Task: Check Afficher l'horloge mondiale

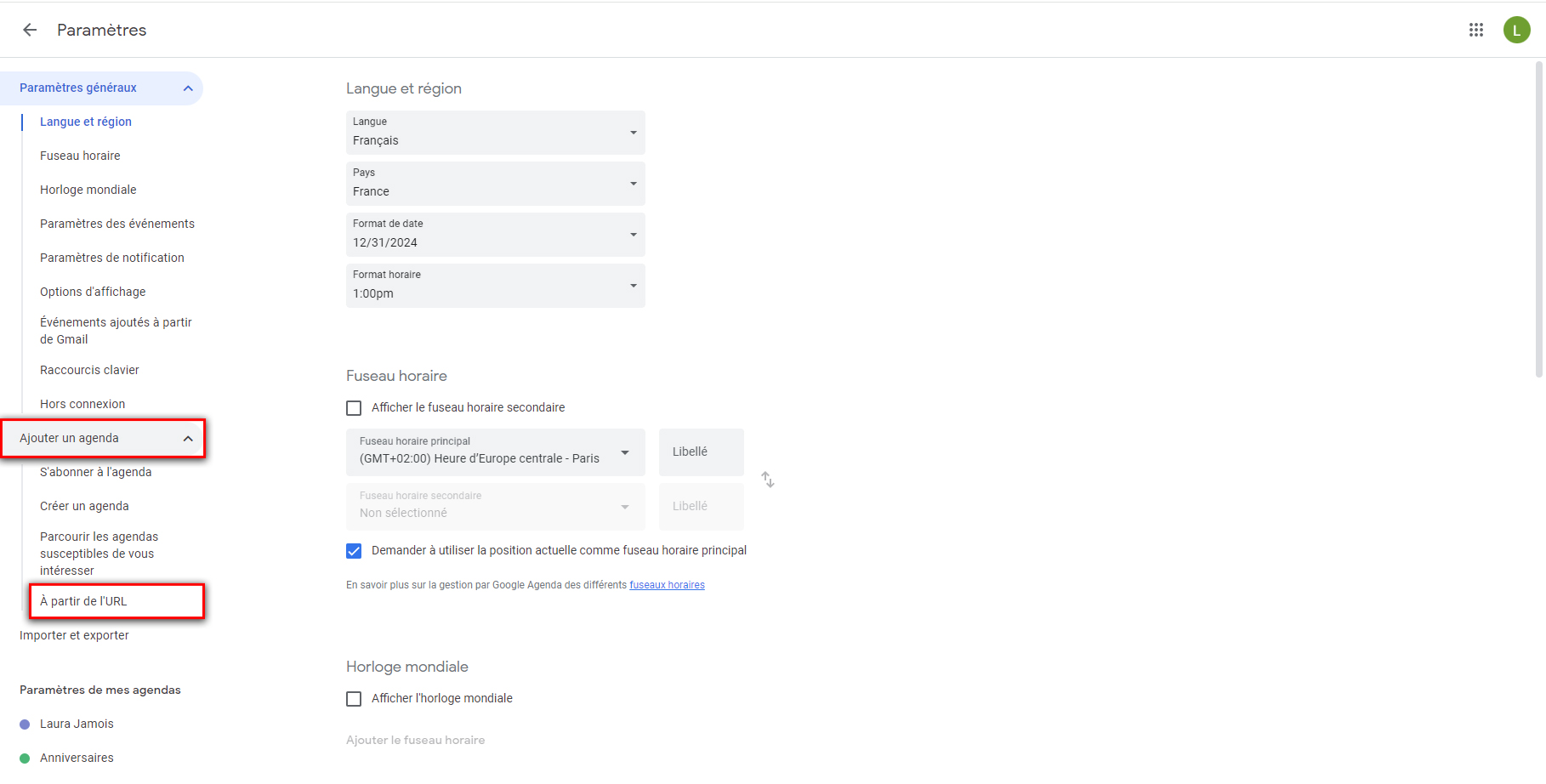Action: pyautogui.click(x=354, y=699)
